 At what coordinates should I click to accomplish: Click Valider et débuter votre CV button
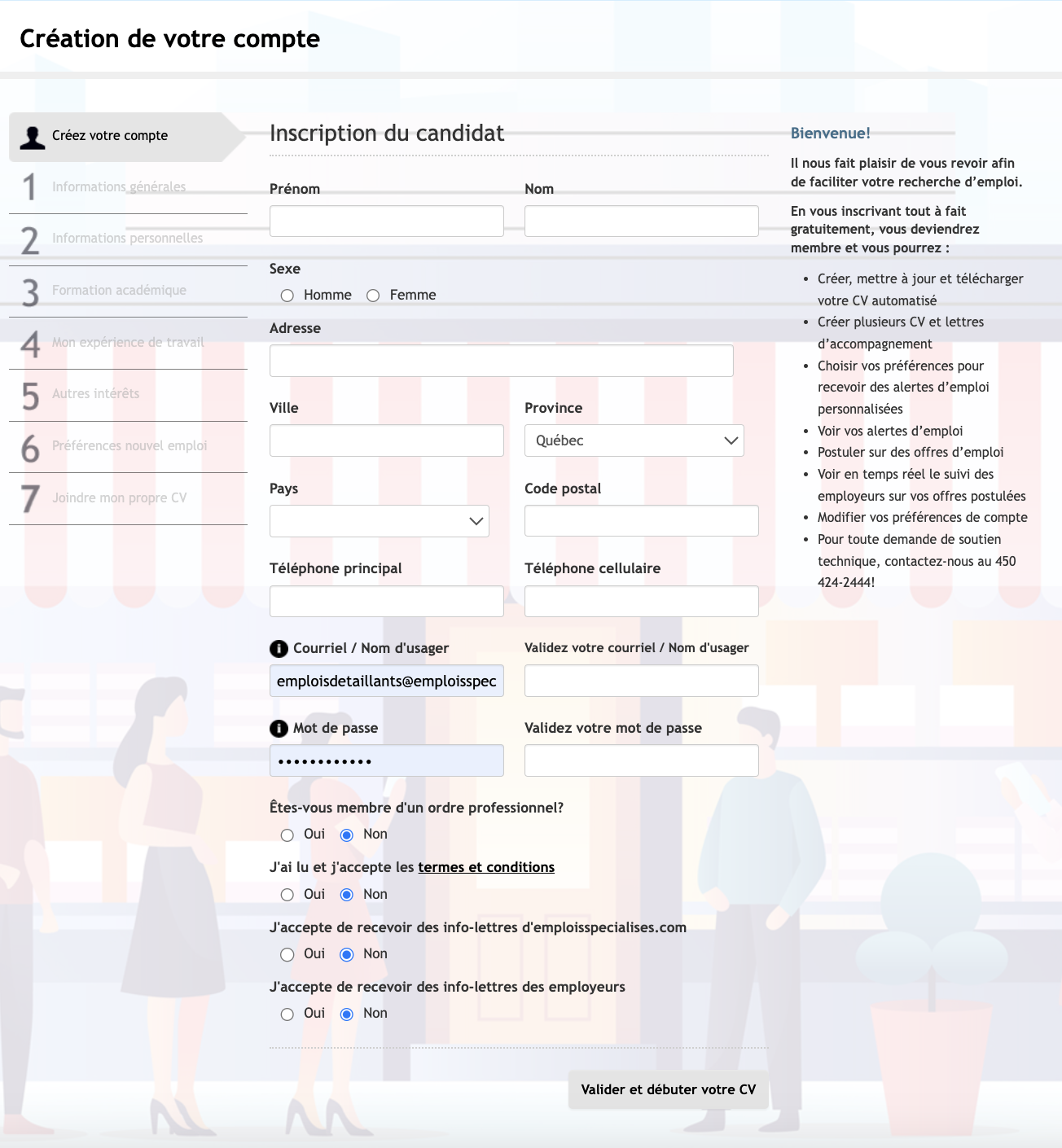tap(669, 1089)
